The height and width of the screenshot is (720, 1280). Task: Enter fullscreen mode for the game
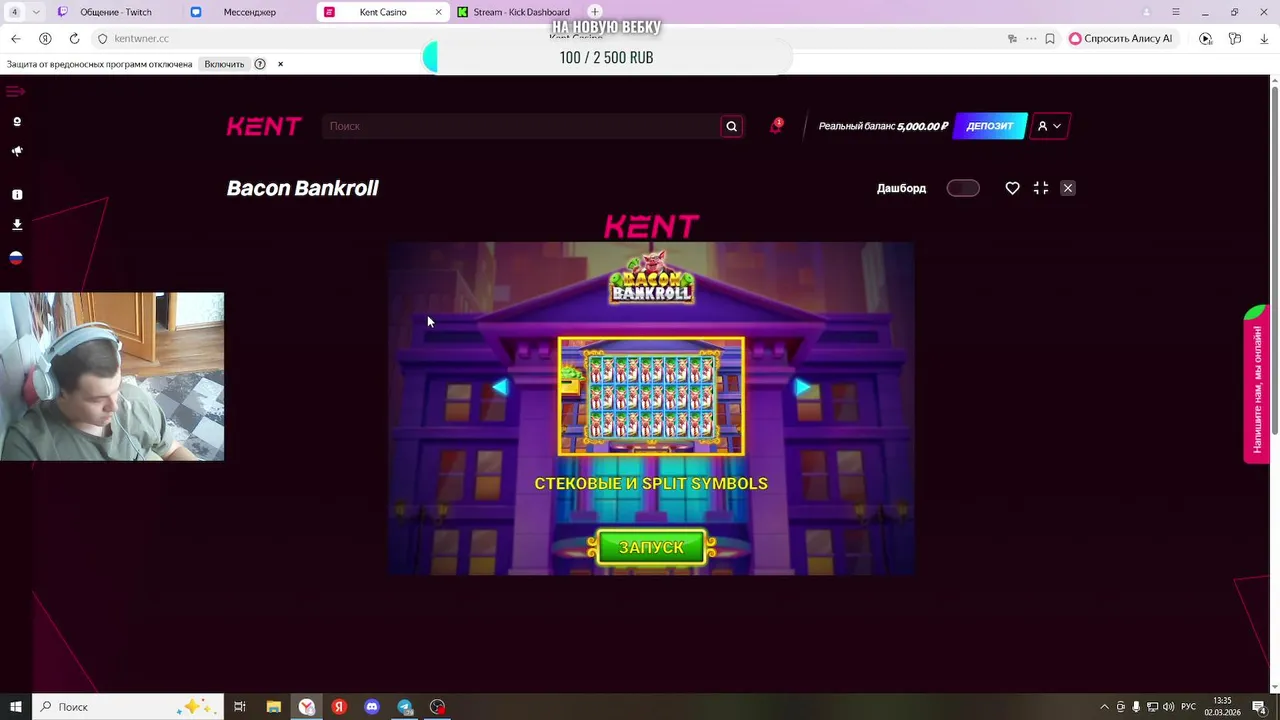coord(1041,188)
